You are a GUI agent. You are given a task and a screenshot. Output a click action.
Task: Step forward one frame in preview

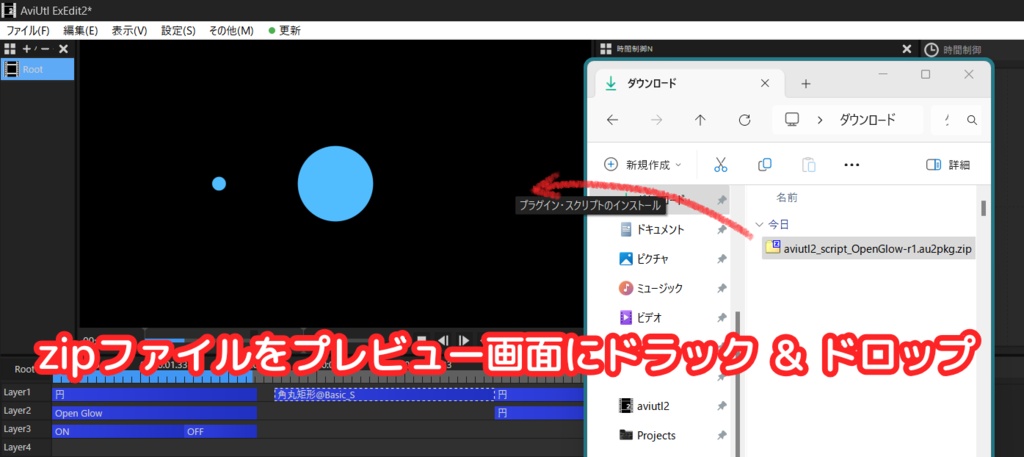click(x=463, y=340)
